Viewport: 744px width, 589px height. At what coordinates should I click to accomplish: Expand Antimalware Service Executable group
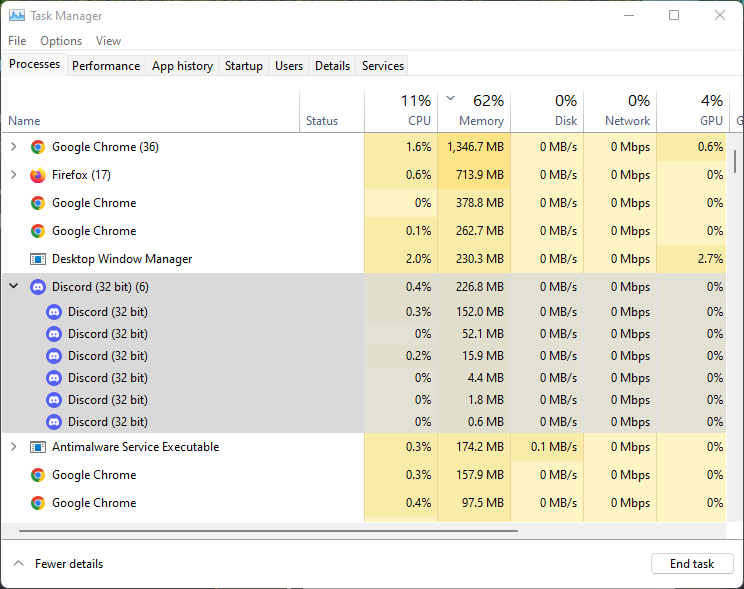(14, 447)
